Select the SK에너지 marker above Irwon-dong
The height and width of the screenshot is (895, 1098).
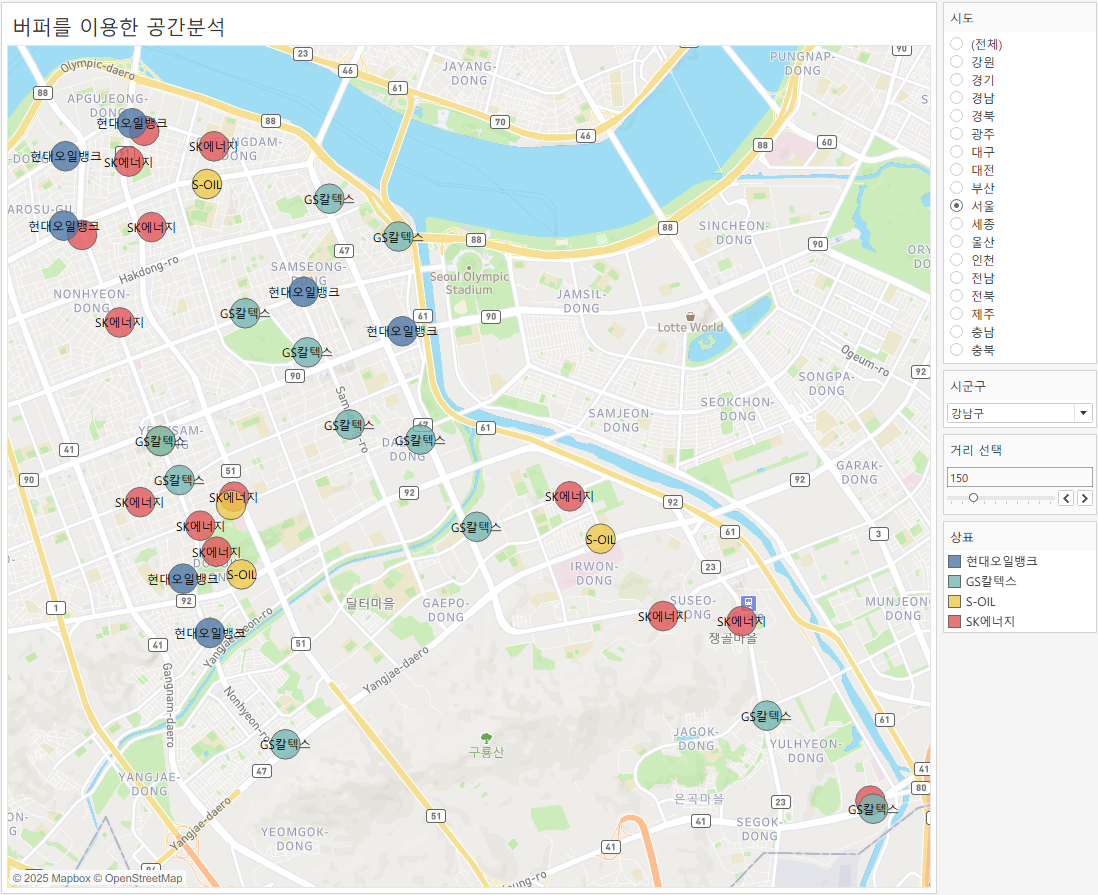(x=569, y=496)
